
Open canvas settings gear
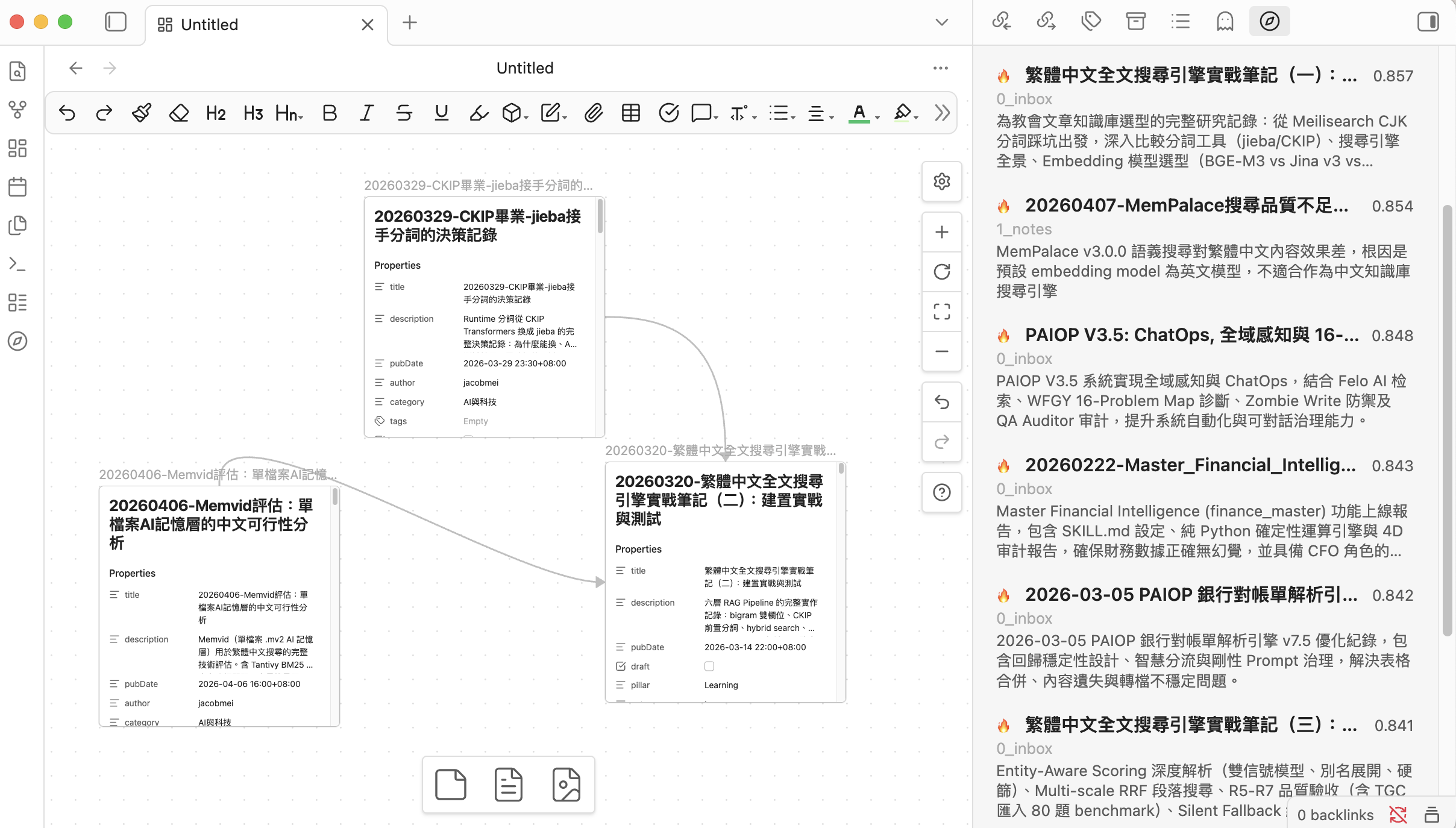(x=942, y=181)
